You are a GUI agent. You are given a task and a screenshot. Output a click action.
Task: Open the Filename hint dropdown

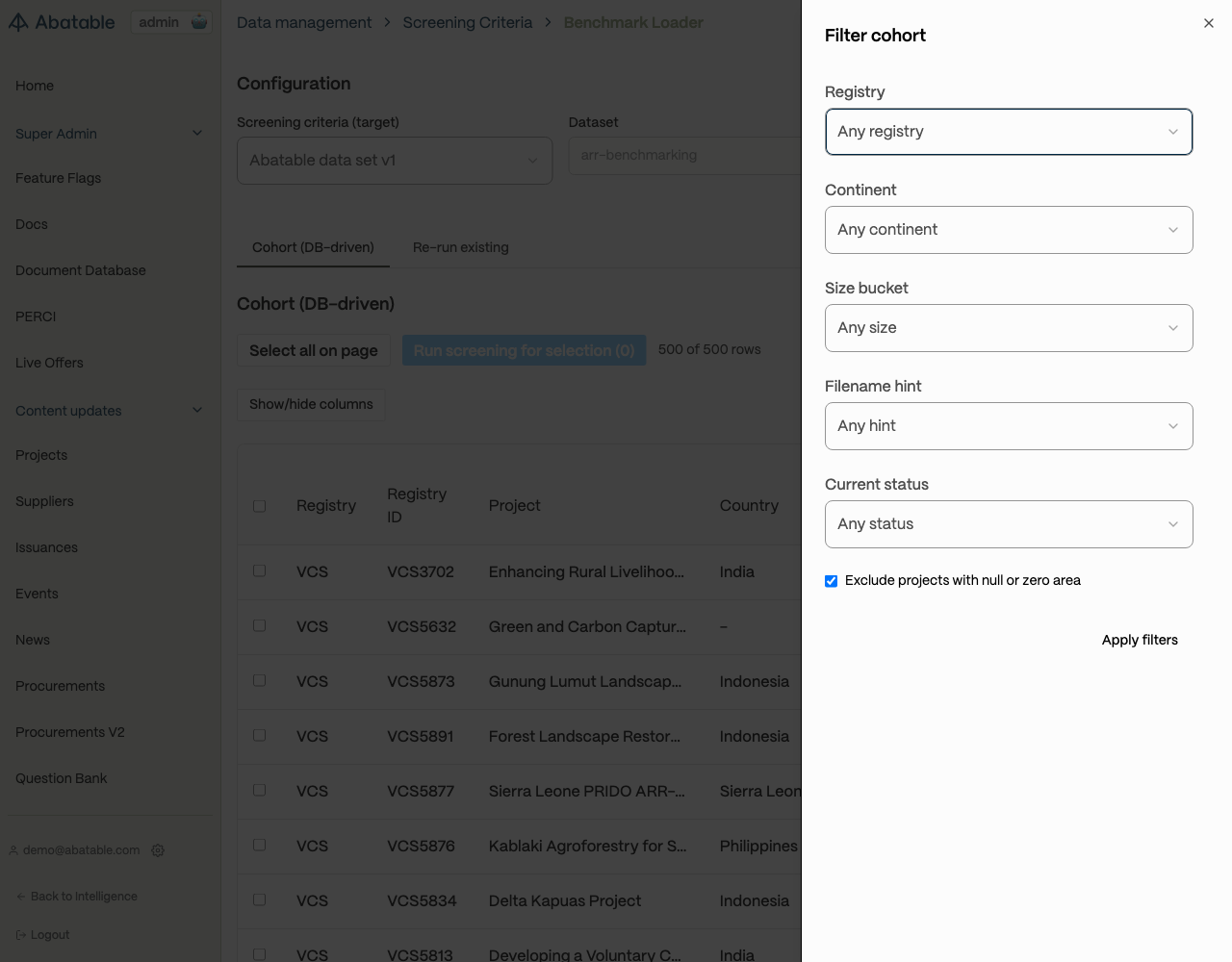tap(1009, 426)
